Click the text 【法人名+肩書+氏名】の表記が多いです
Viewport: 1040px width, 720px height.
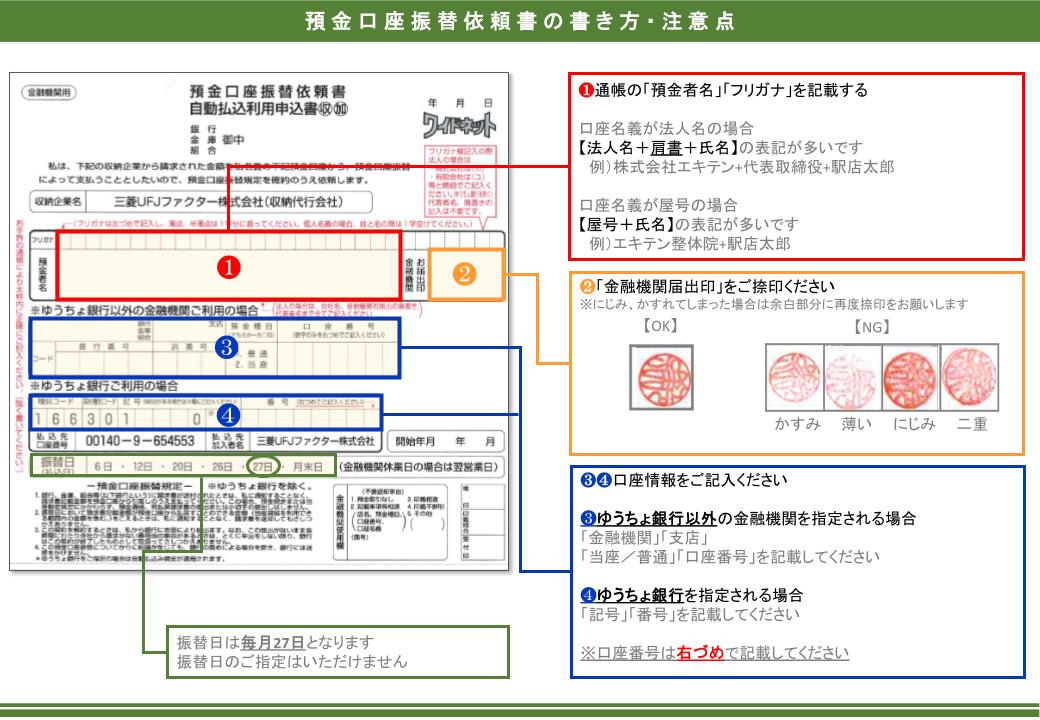pyautogui.click(x=722, y=148)
